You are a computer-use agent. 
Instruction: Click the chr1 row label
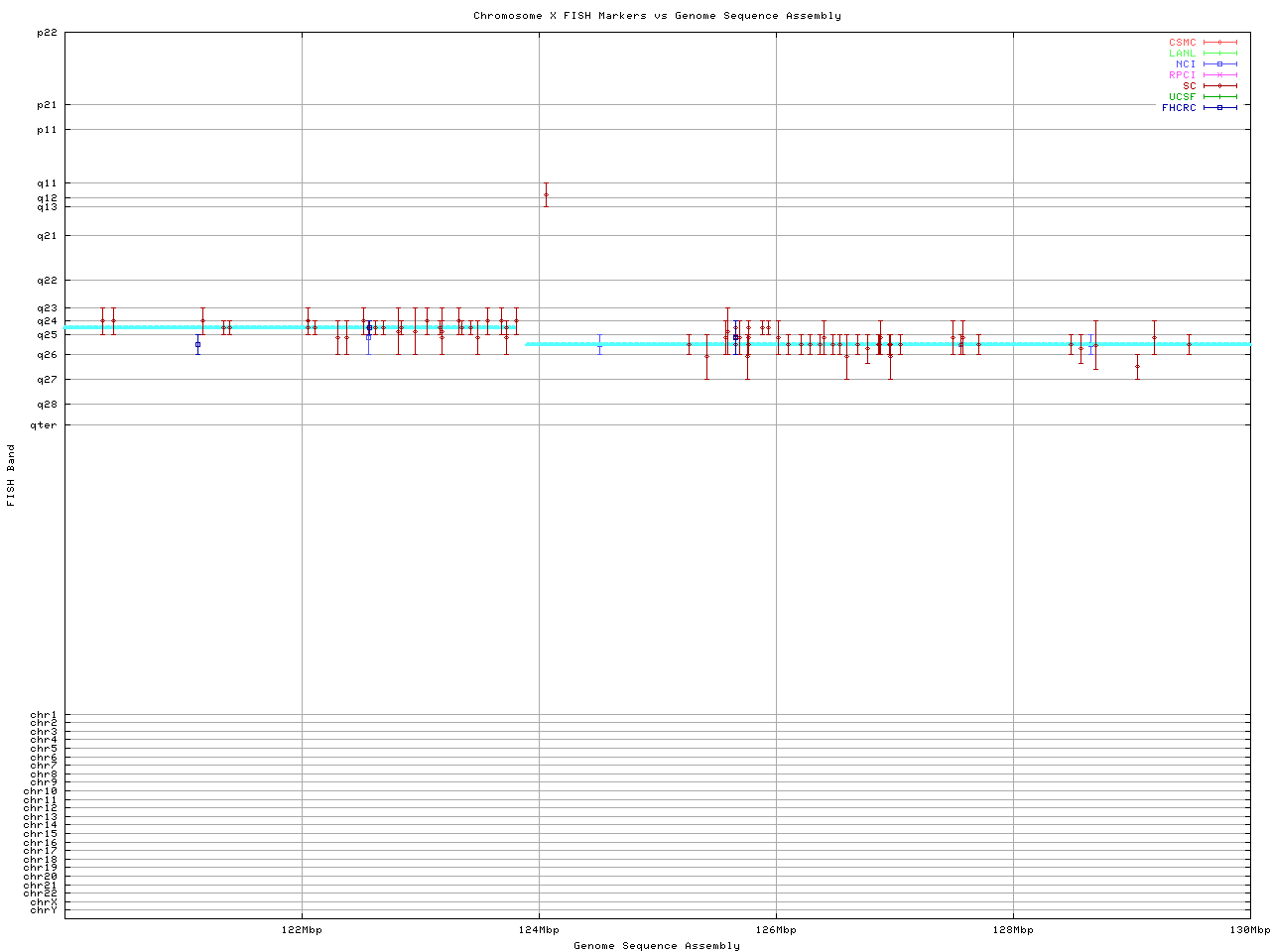pyautogui.click(x=44, y=715)
